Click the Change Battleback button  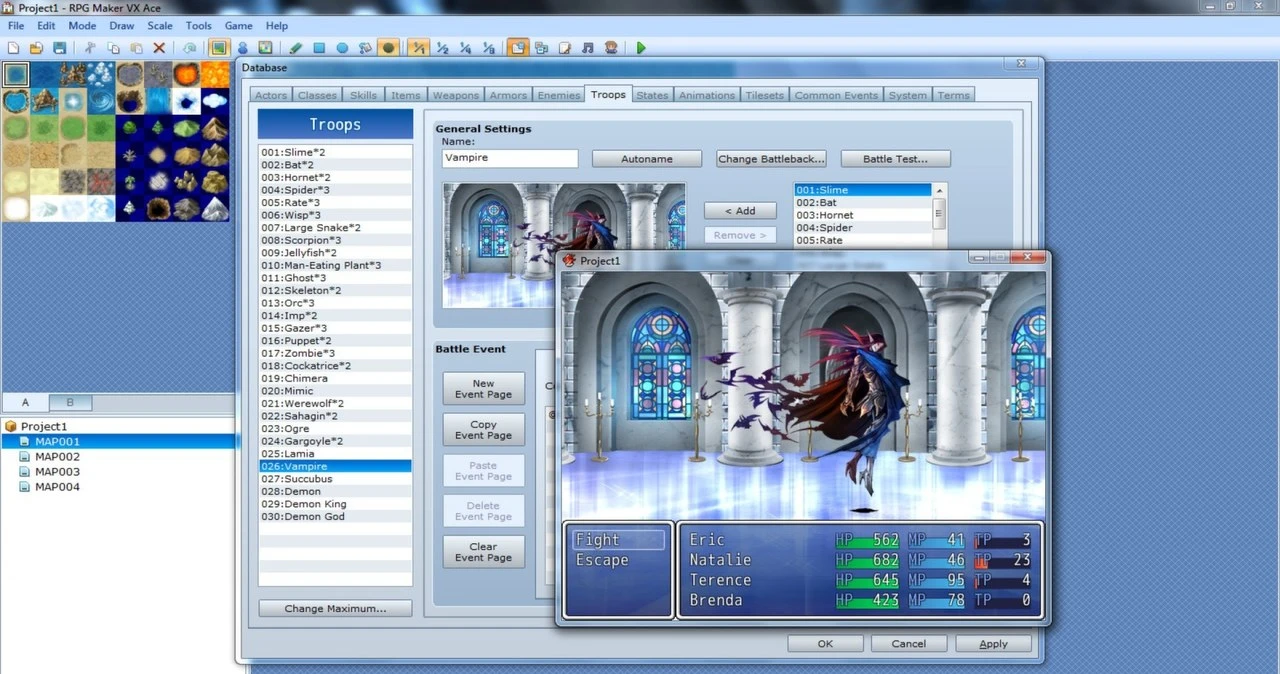[771, 159]
